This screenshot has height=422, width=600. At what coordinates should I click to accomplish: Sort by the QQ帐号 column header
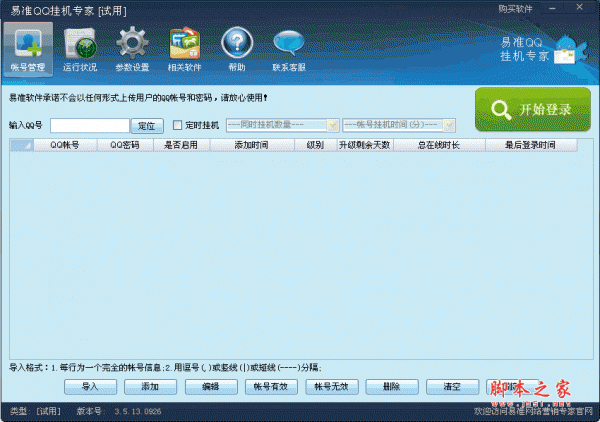pos(65,145)
